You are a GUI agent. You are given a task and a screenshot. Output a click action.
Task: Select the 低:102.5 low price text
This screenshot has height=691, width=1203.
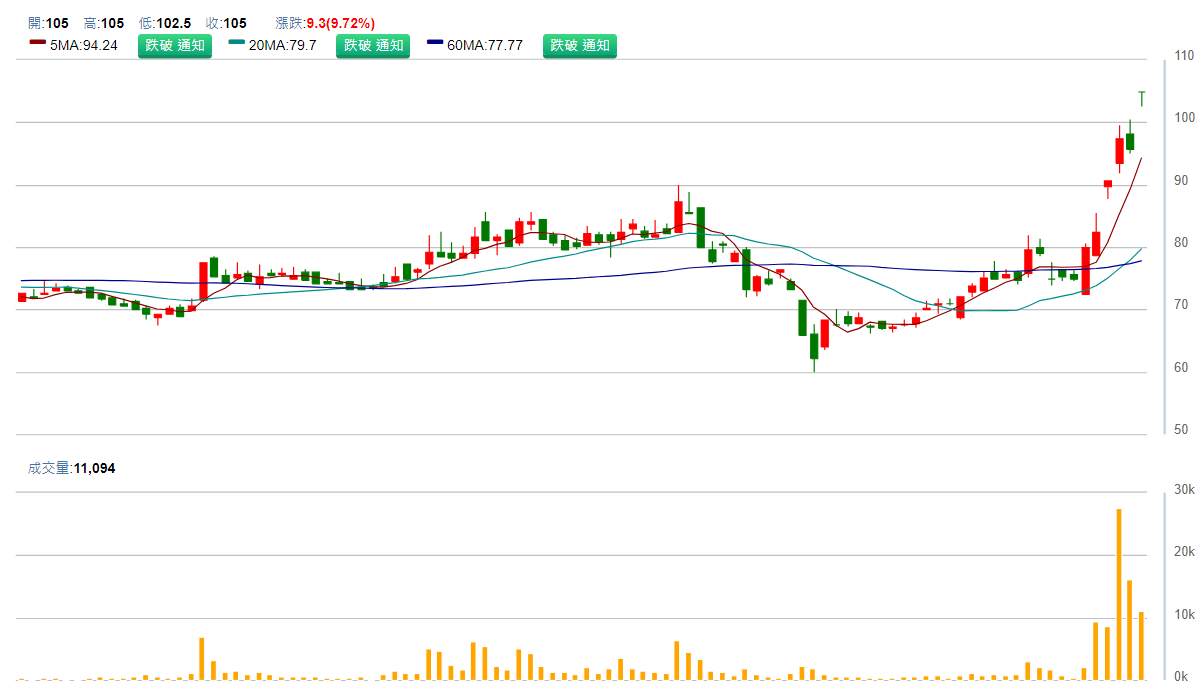click(x=165, y=23)
